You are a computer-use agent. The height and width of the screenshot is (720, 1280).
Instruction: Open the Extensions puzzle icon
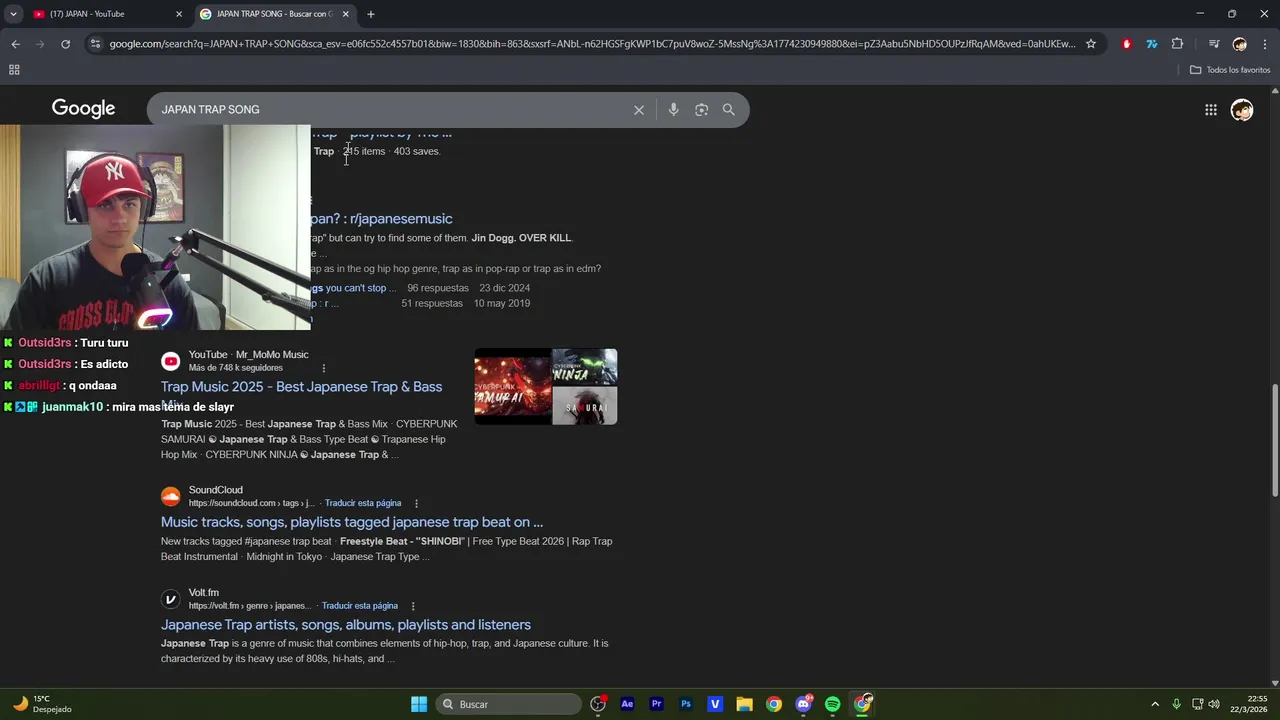(1177, 44)
